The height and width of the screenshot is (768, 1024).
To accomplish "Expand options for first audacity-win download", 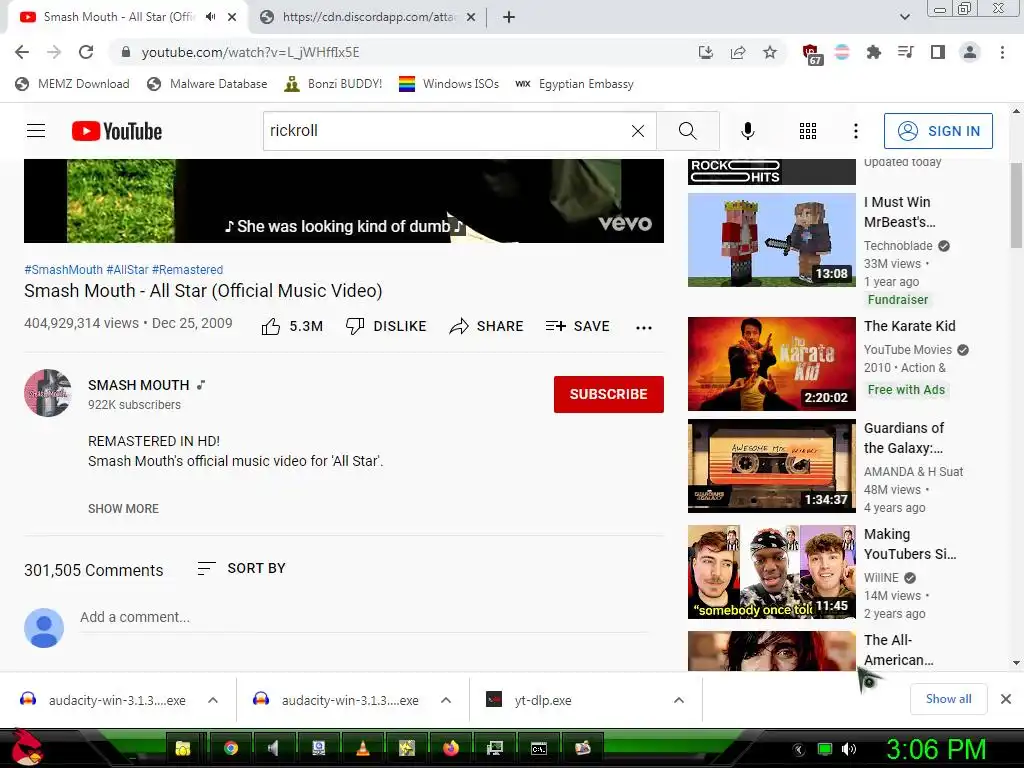I will [213, 700].
